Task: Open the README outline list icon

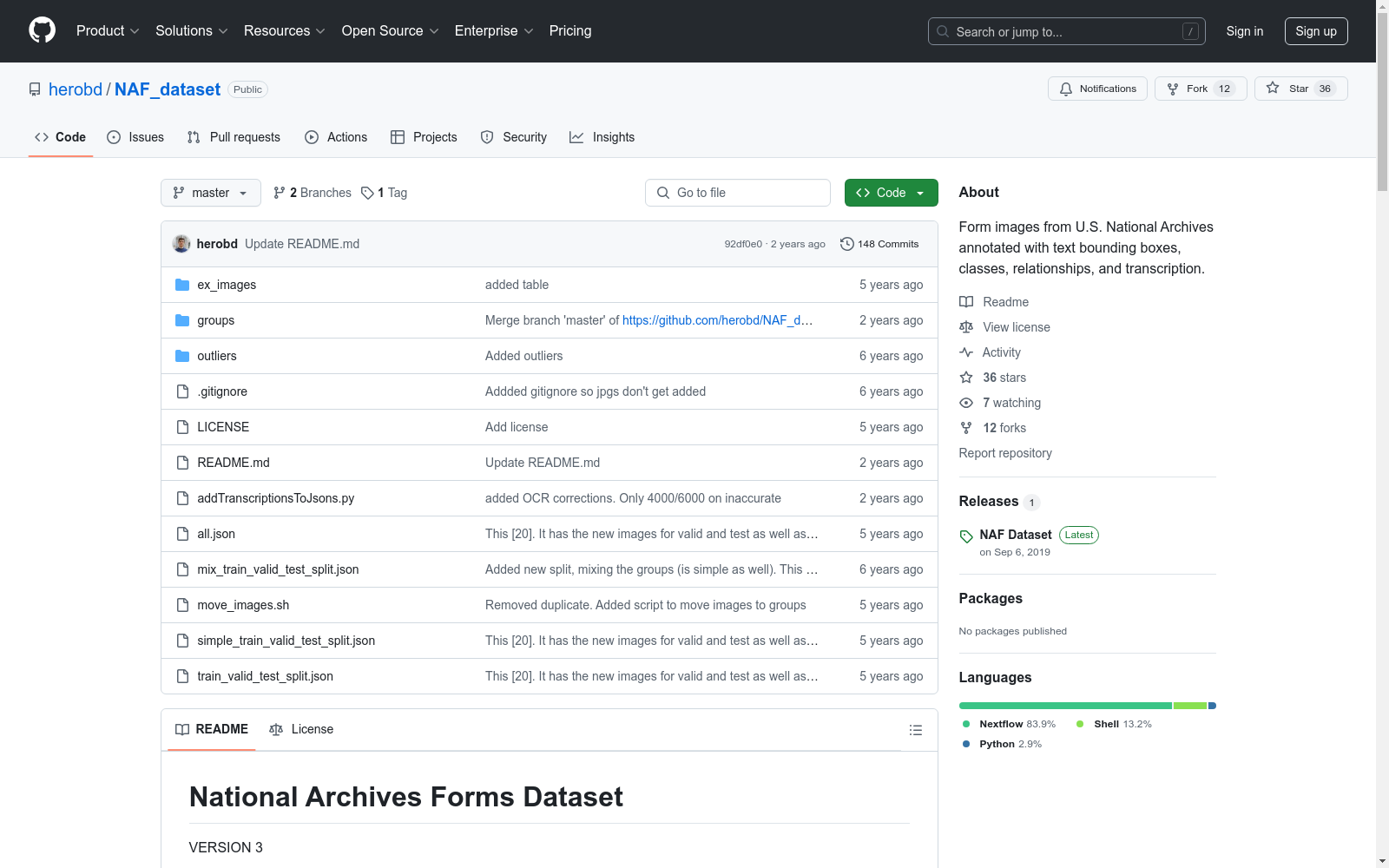Action: click(915, 730)
